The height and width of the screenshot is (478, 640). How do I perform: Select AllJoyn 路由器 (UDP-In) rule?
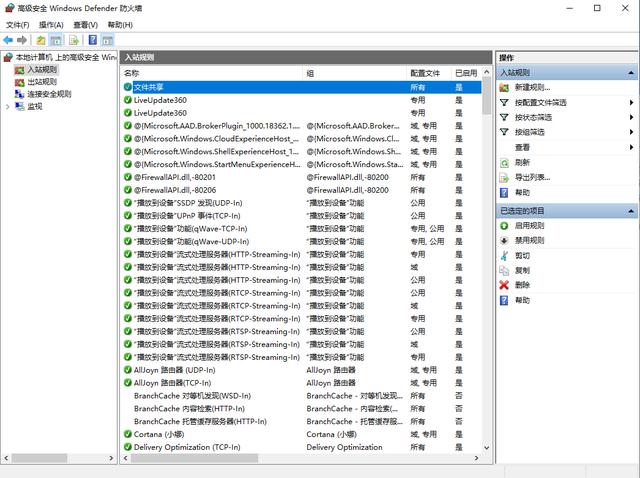tap(302, 370)
